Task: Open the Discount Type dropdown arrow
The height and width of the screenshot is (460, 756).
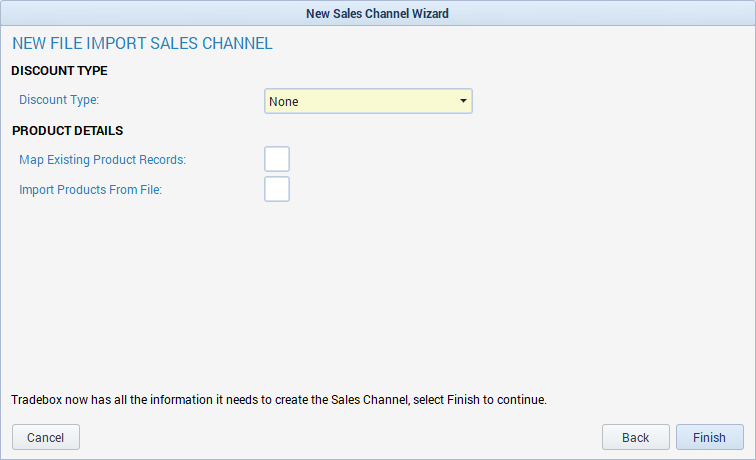Action: coord(463,101)
